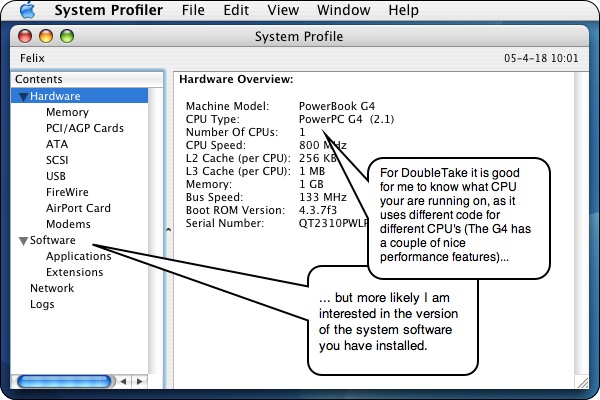Click the window resize grip
The height and width of the screenshot is (400, 600).
point(582,382)
